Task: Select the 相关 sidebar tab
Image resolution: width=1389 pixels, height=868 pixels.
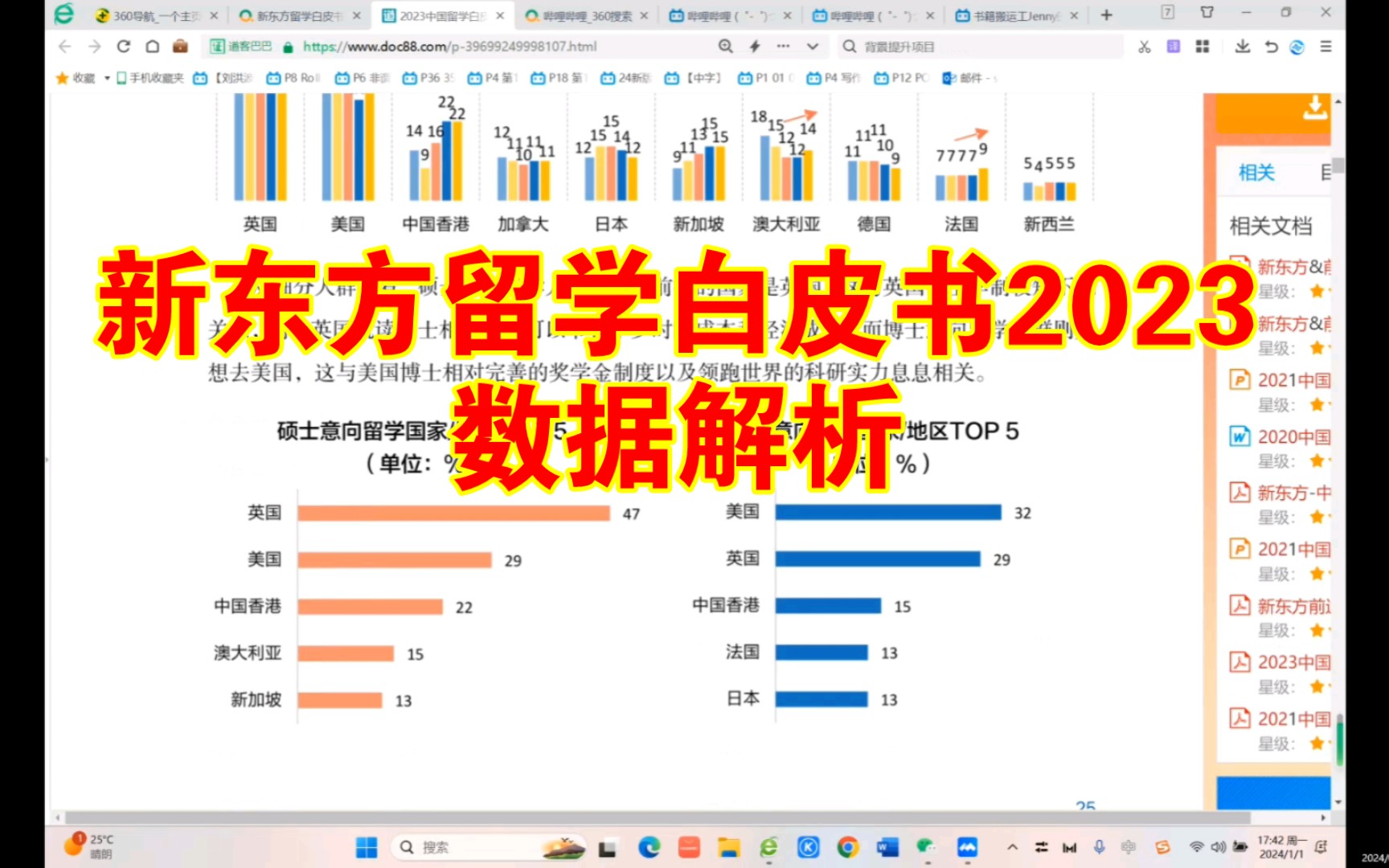Action: pos(1256,172)
